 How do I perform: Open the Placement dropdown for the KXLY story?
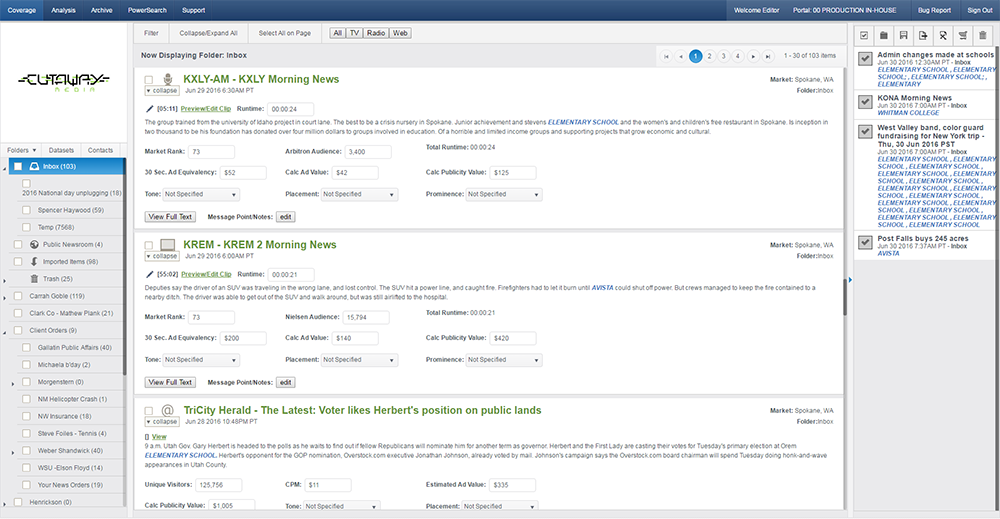click(x=359, y=194)
